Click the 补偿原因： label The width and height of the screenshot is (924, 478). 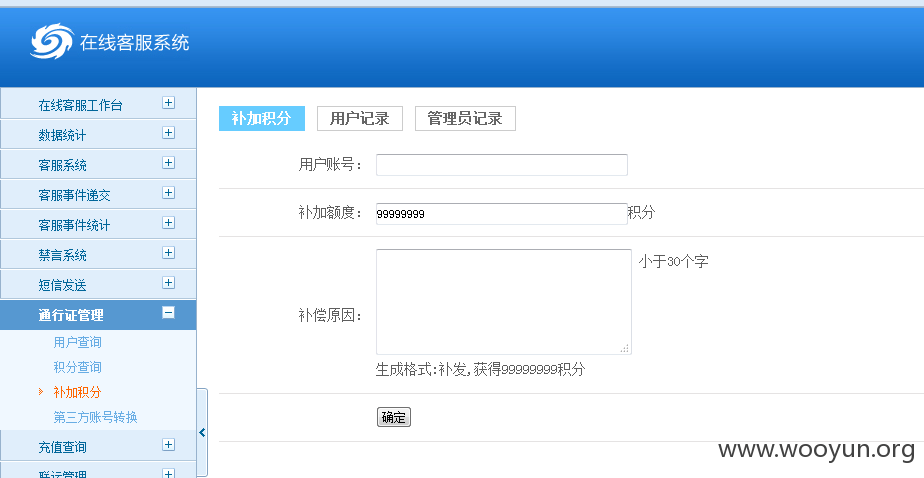point(331,315)
